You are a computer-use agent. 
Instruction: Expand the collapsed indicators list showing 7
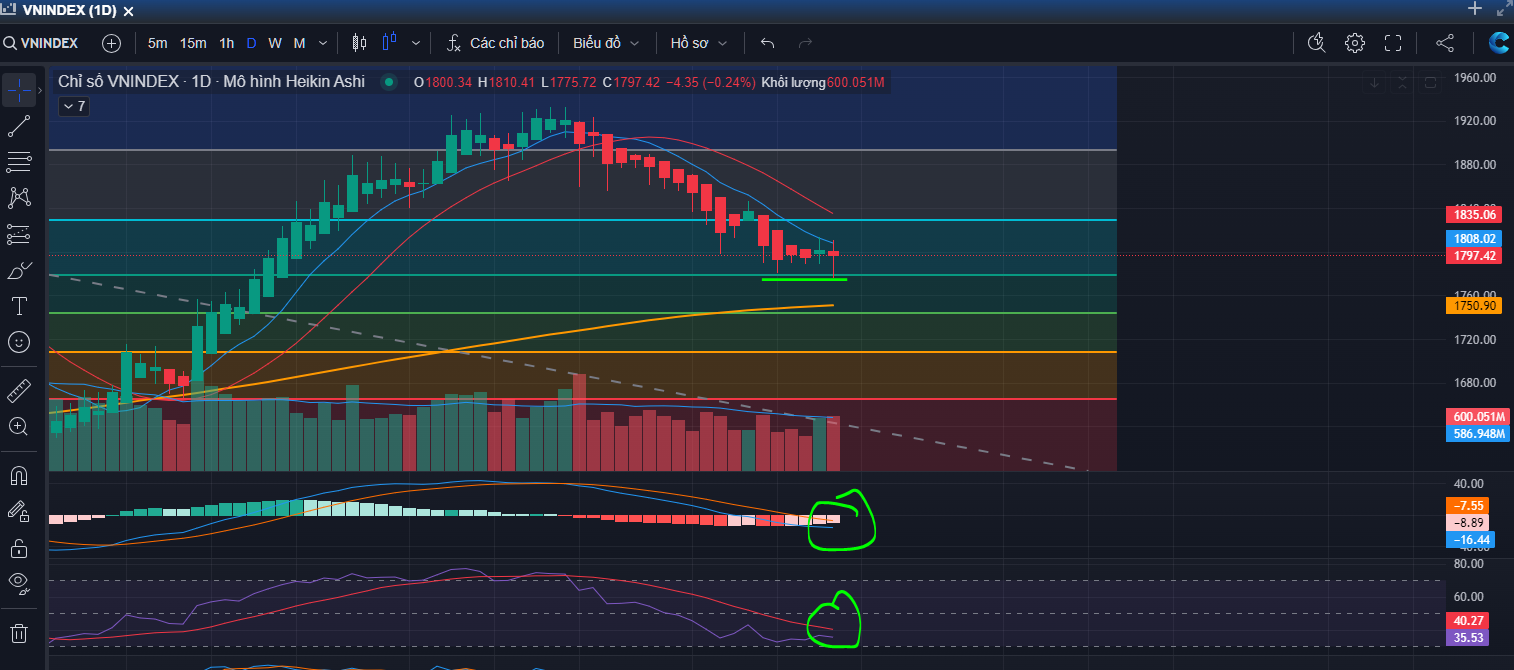tap(74, 106)
